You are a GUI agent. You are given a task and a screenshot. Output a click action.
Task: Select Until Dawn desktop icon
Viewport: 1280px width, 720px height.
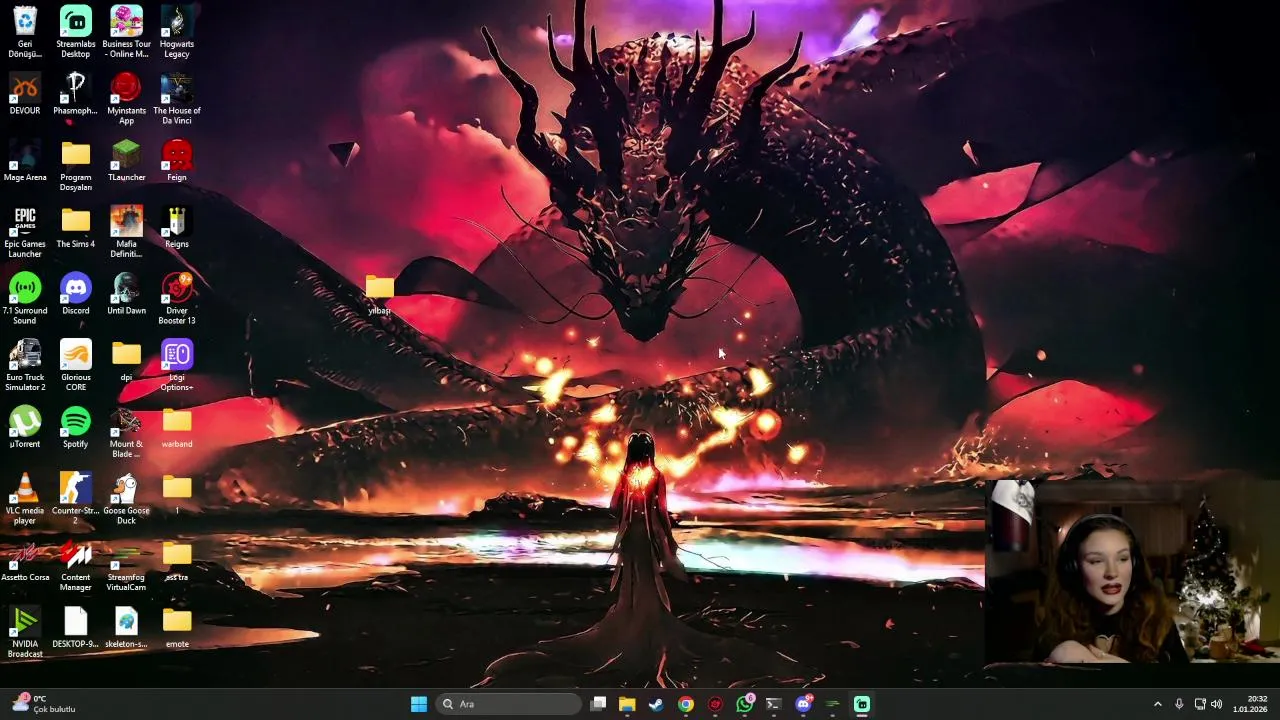click(x=126, y=294)
